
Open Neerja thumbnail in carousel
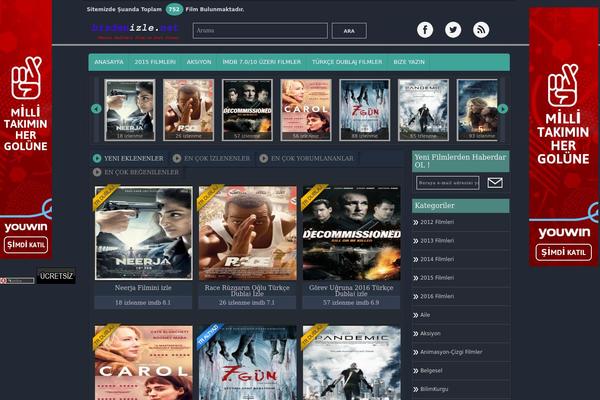[x=130, y=110]
